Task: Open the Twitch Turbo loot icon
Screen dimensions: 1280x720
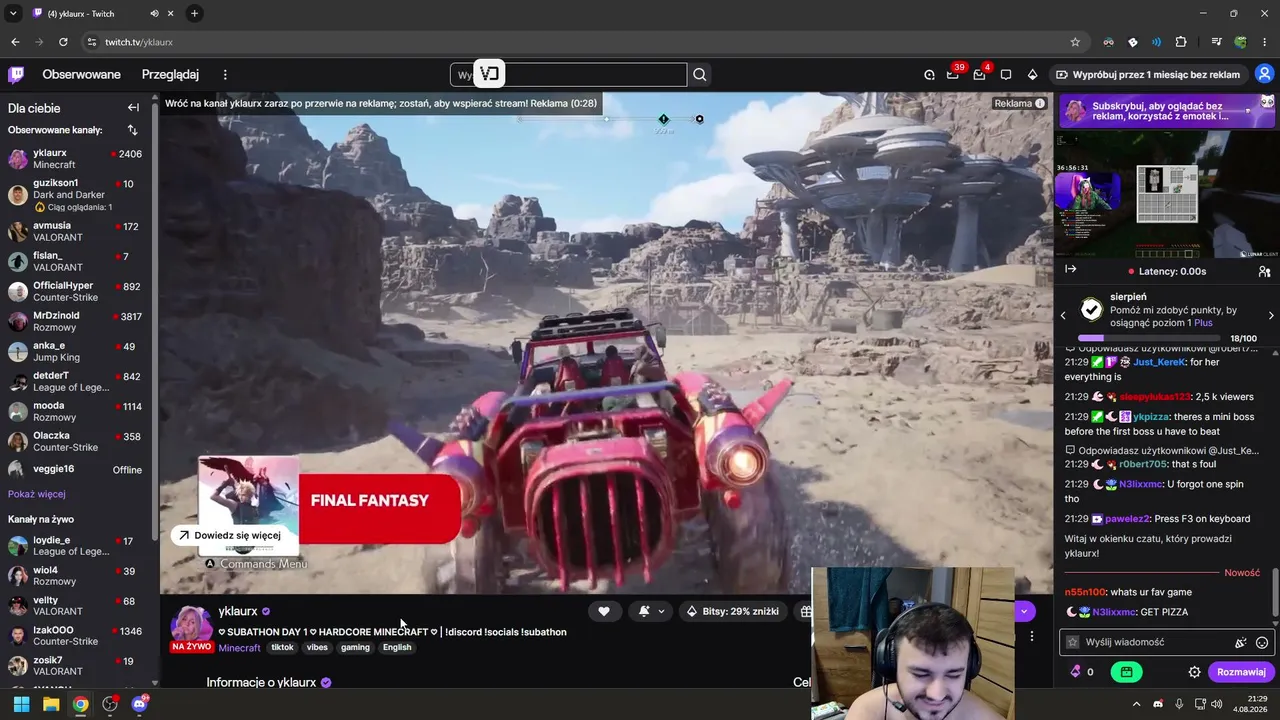Action: point(929,74)
